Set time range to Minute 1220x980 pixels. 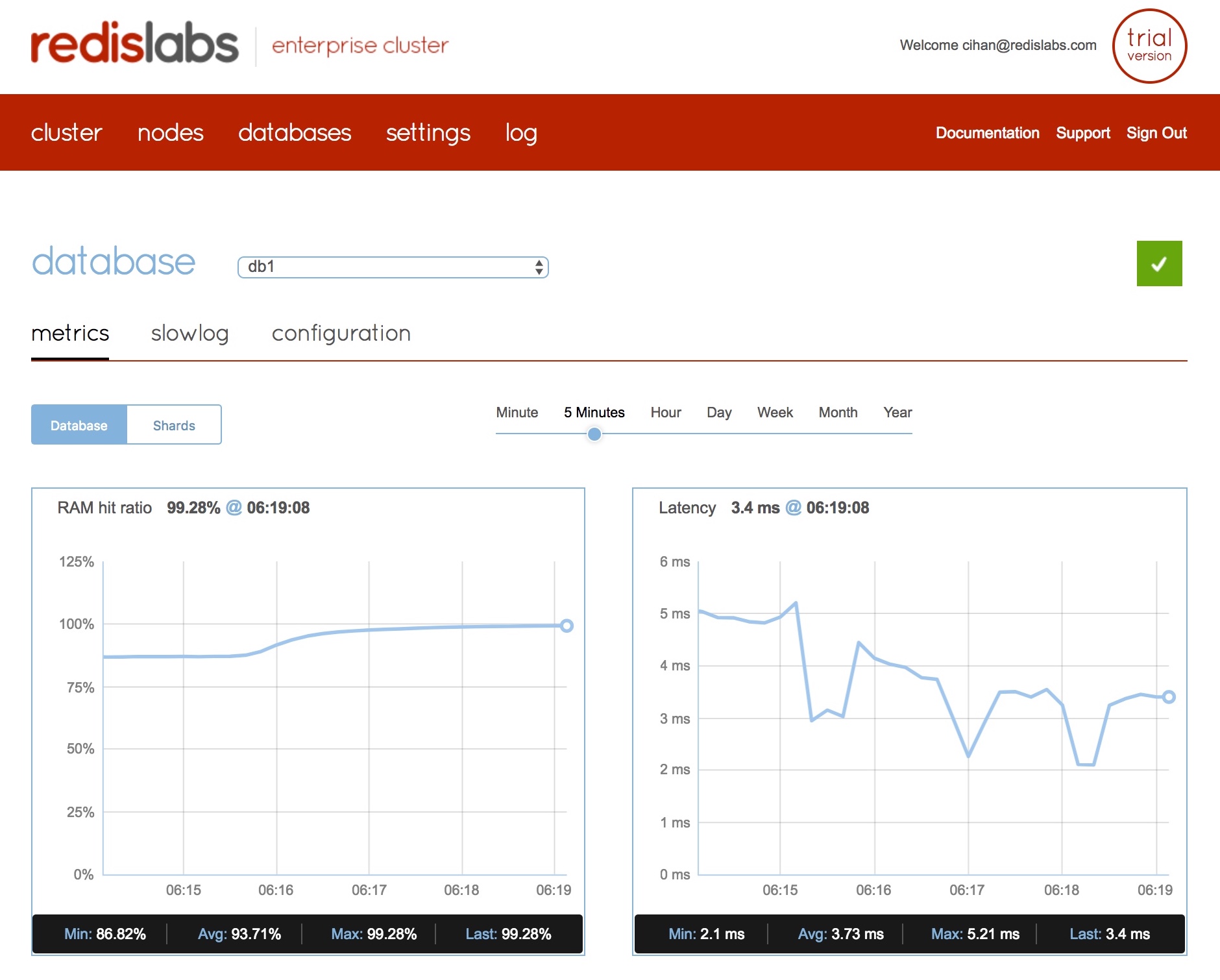point(517,412)
